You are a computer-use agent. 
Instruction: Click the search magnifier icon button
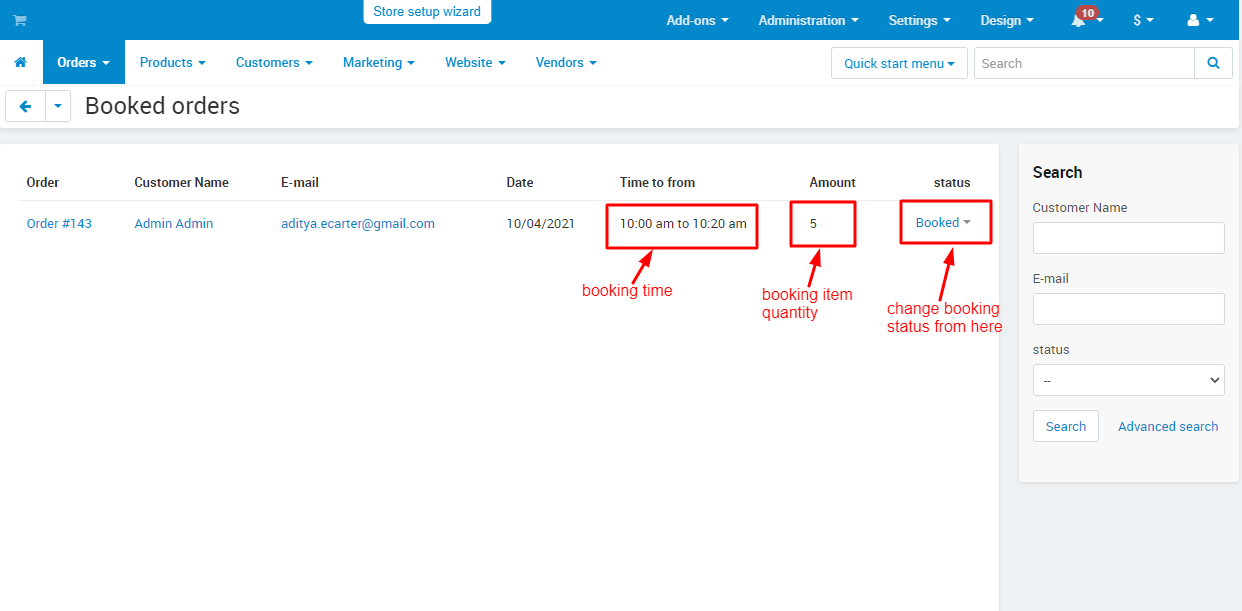[x=1213, y=63]
